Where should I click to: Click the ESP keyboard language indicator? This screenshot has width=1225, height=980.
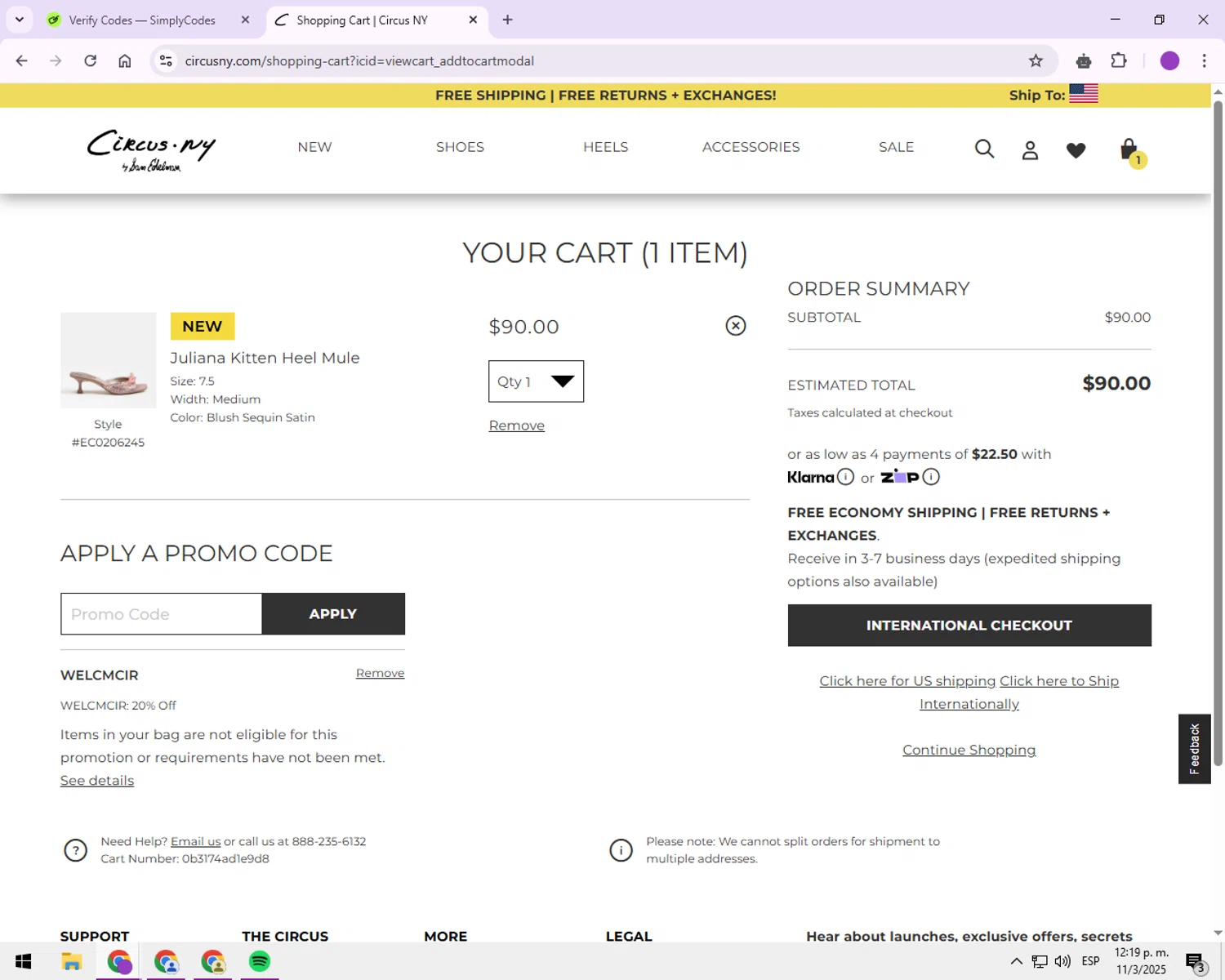click(x=1090, y=961)
